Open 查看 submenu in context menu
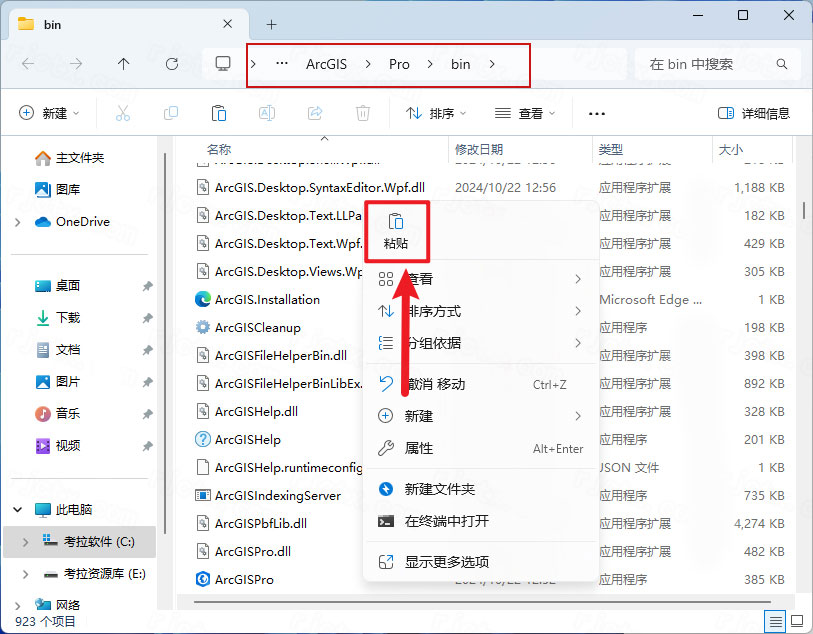The image size is (813, 634). click(x=481, y=279)
